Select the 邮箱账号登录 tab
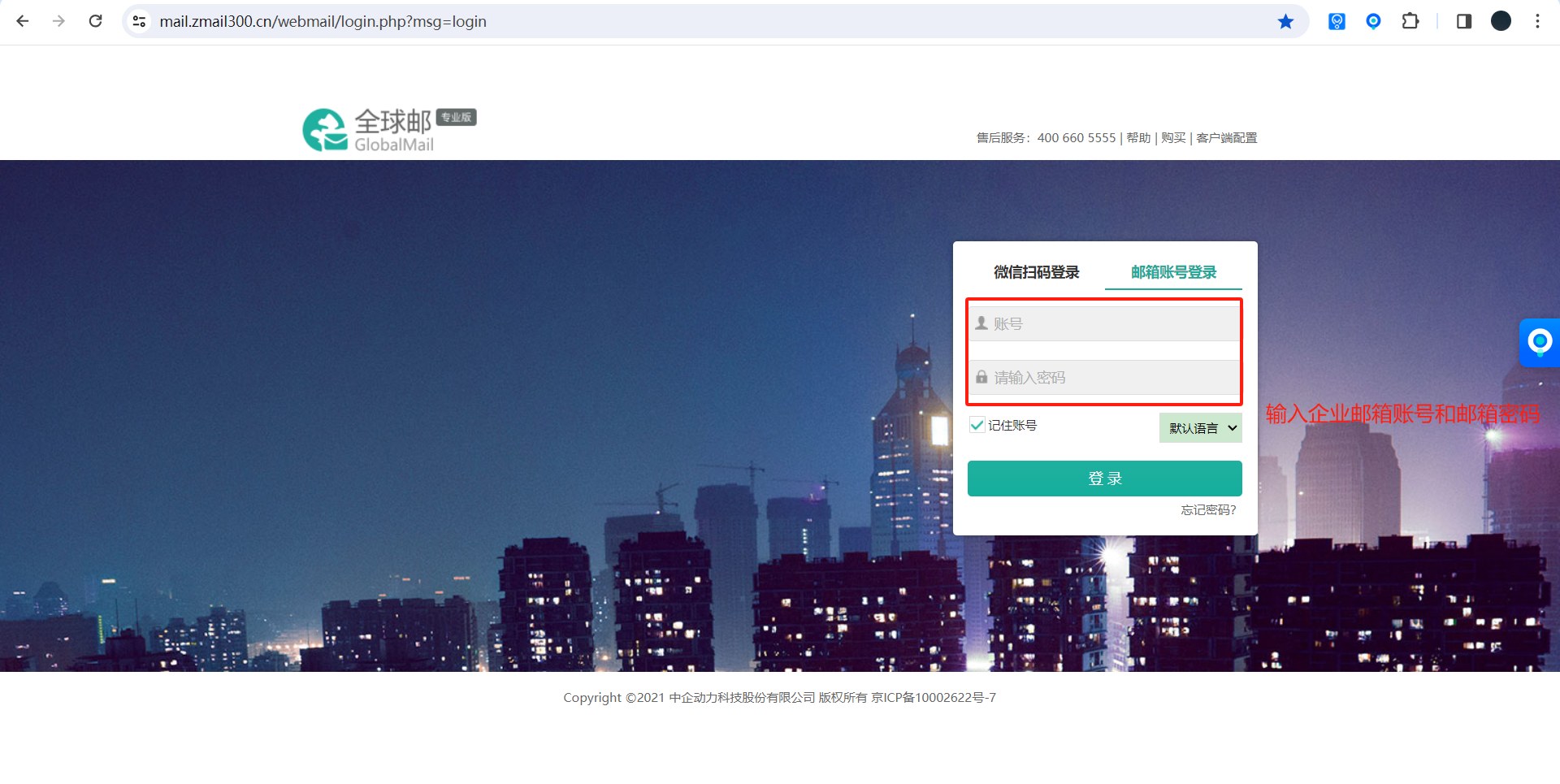 [1173, 272]
